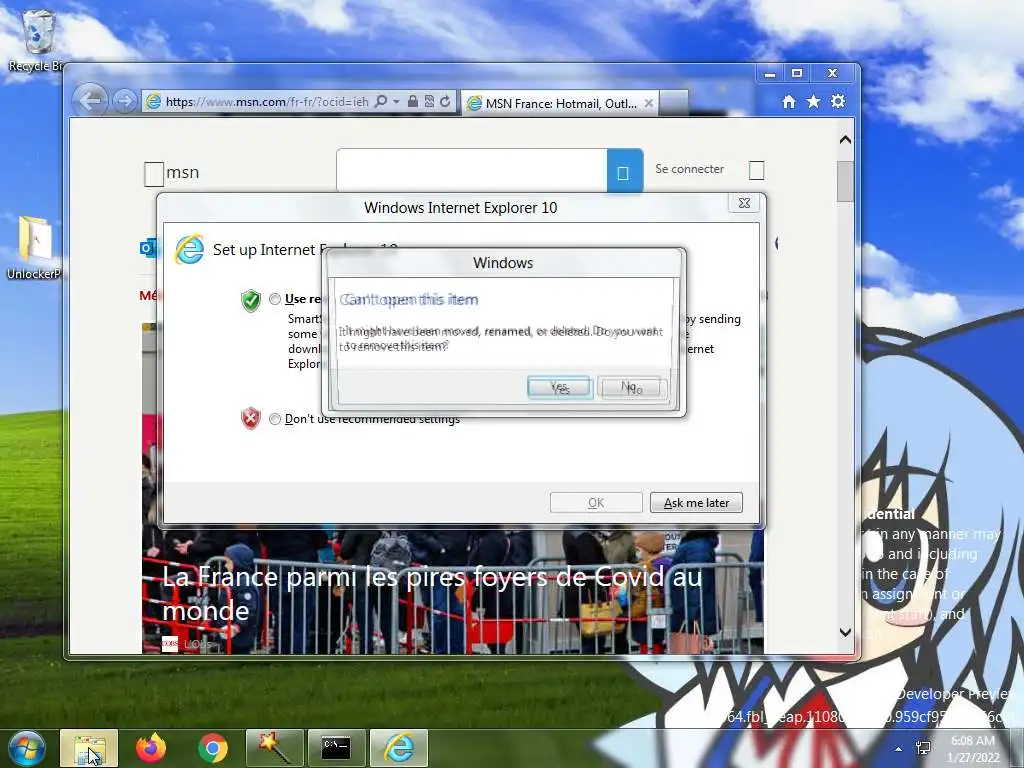Select the MSN France tab
Viewport: 1024px width, 768px height.
point(559,103)
